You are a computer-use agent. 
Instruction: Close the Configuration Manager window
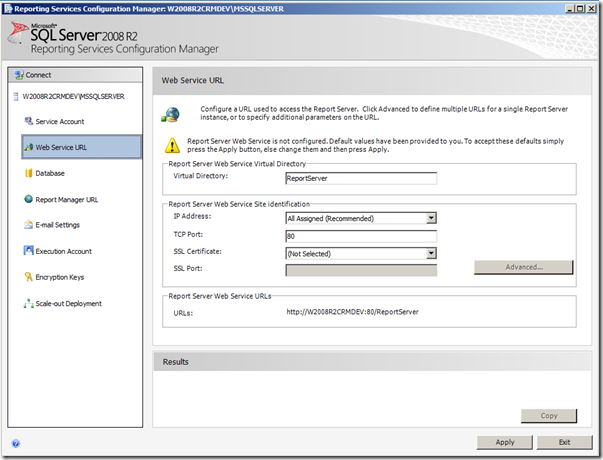[591, 8]
